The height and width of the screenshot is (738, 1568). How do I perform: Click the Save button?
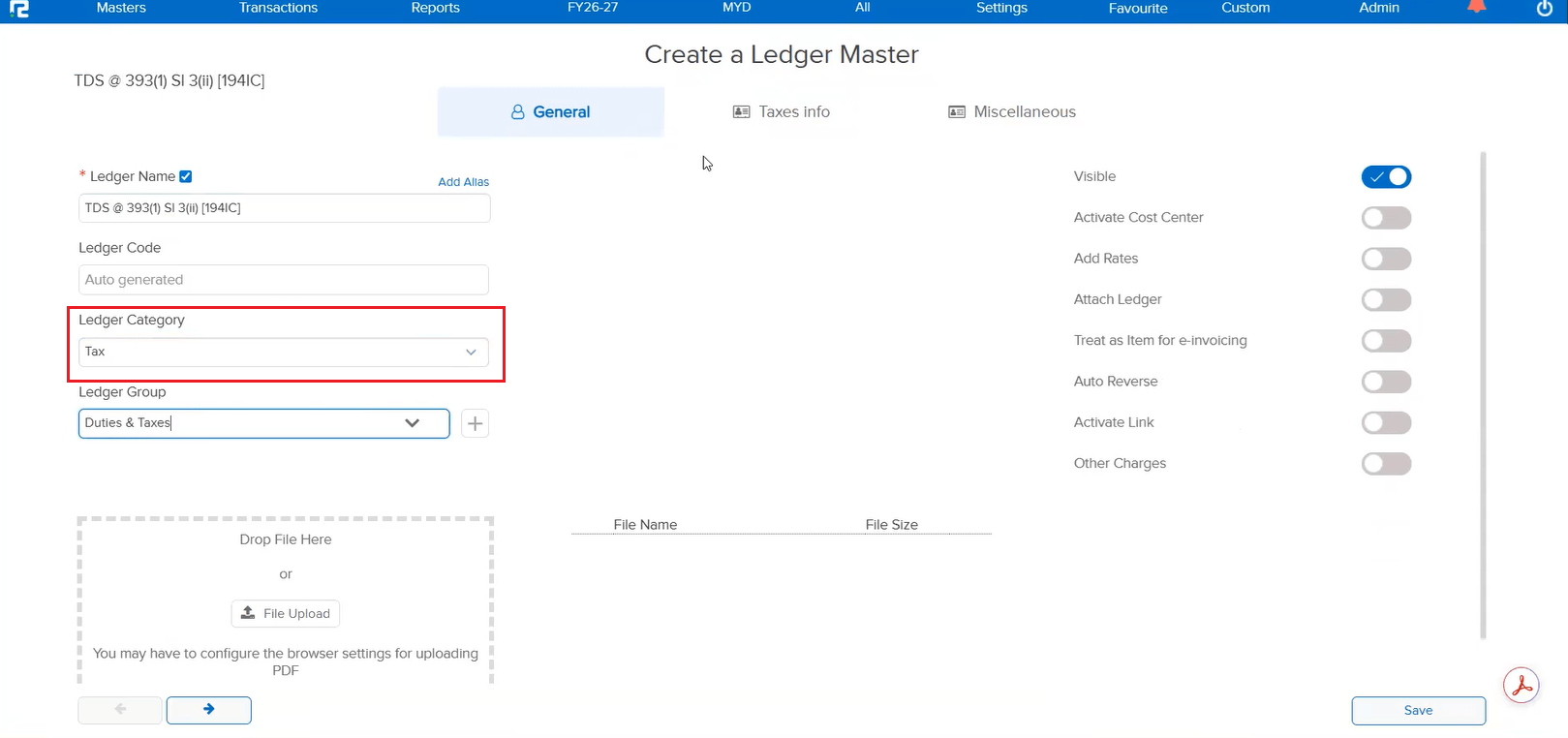pyautogui.click(x=1419, y=711)
